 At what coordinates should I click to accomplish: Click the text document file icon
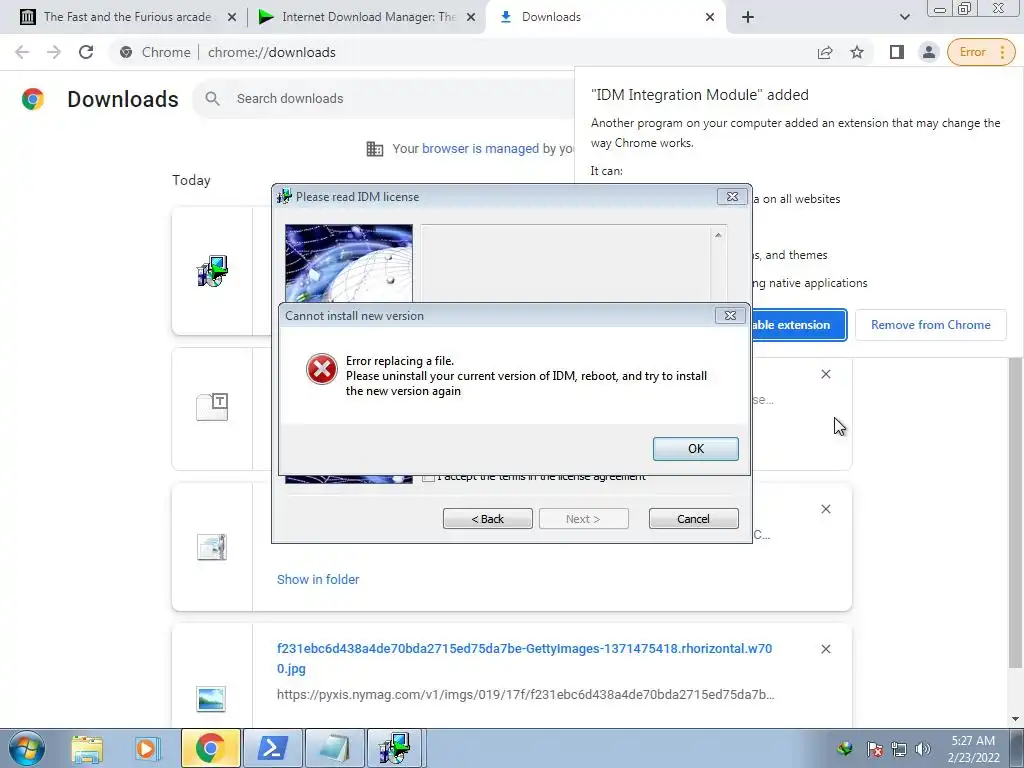[x=212, y=407]
